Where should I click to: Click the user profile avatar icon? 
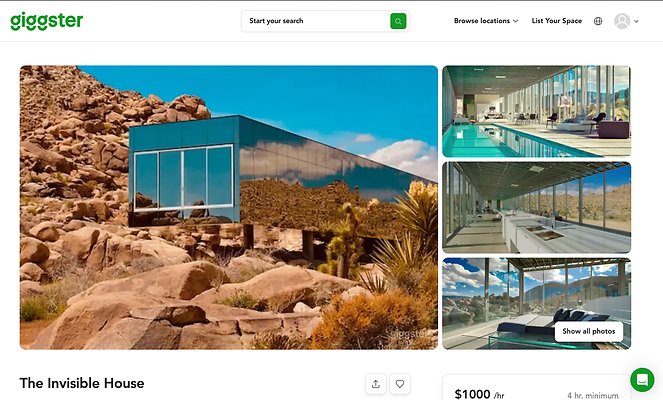[x=622, y=21]
